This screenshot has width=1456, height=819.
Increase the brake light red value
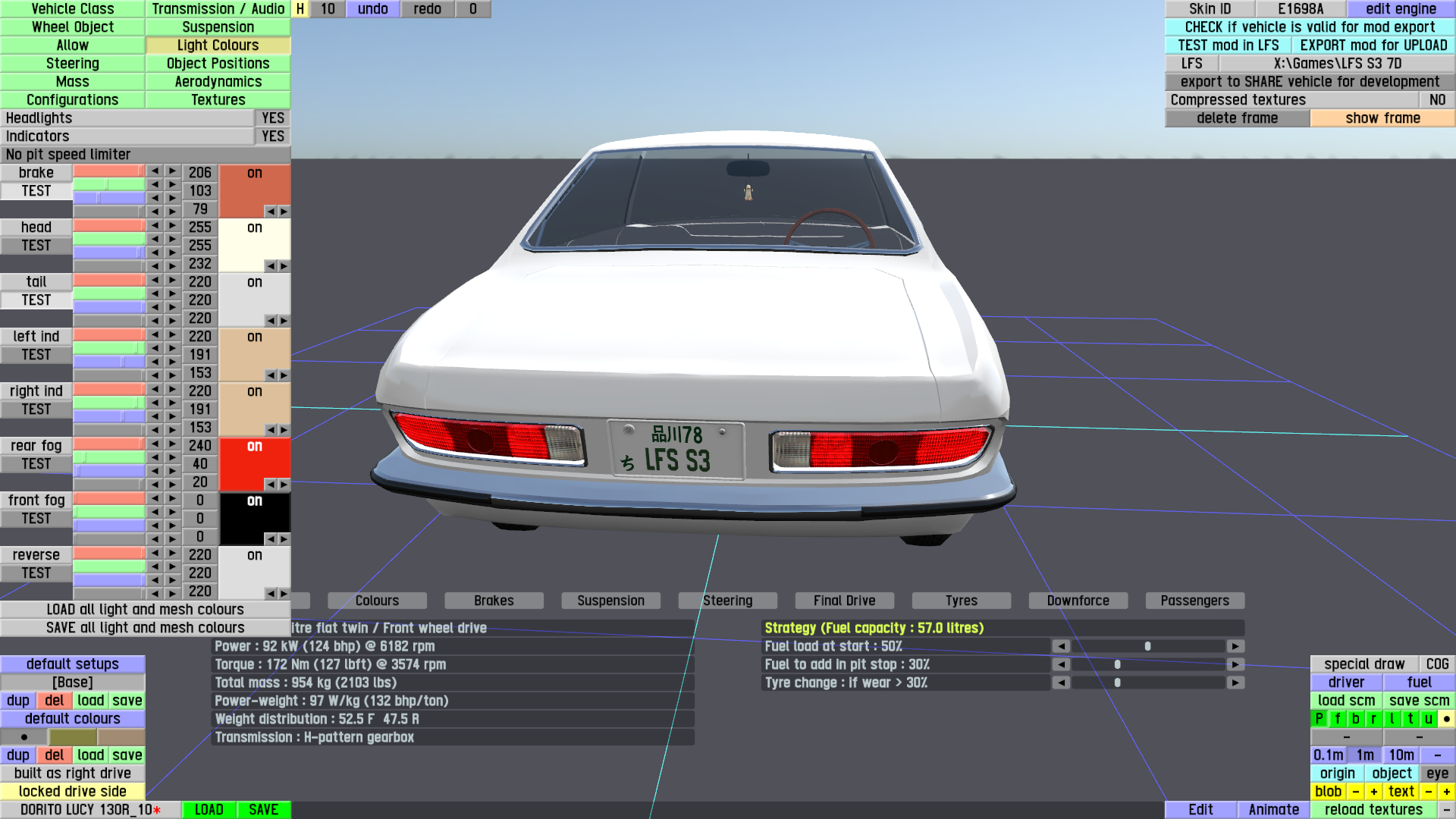172,171
